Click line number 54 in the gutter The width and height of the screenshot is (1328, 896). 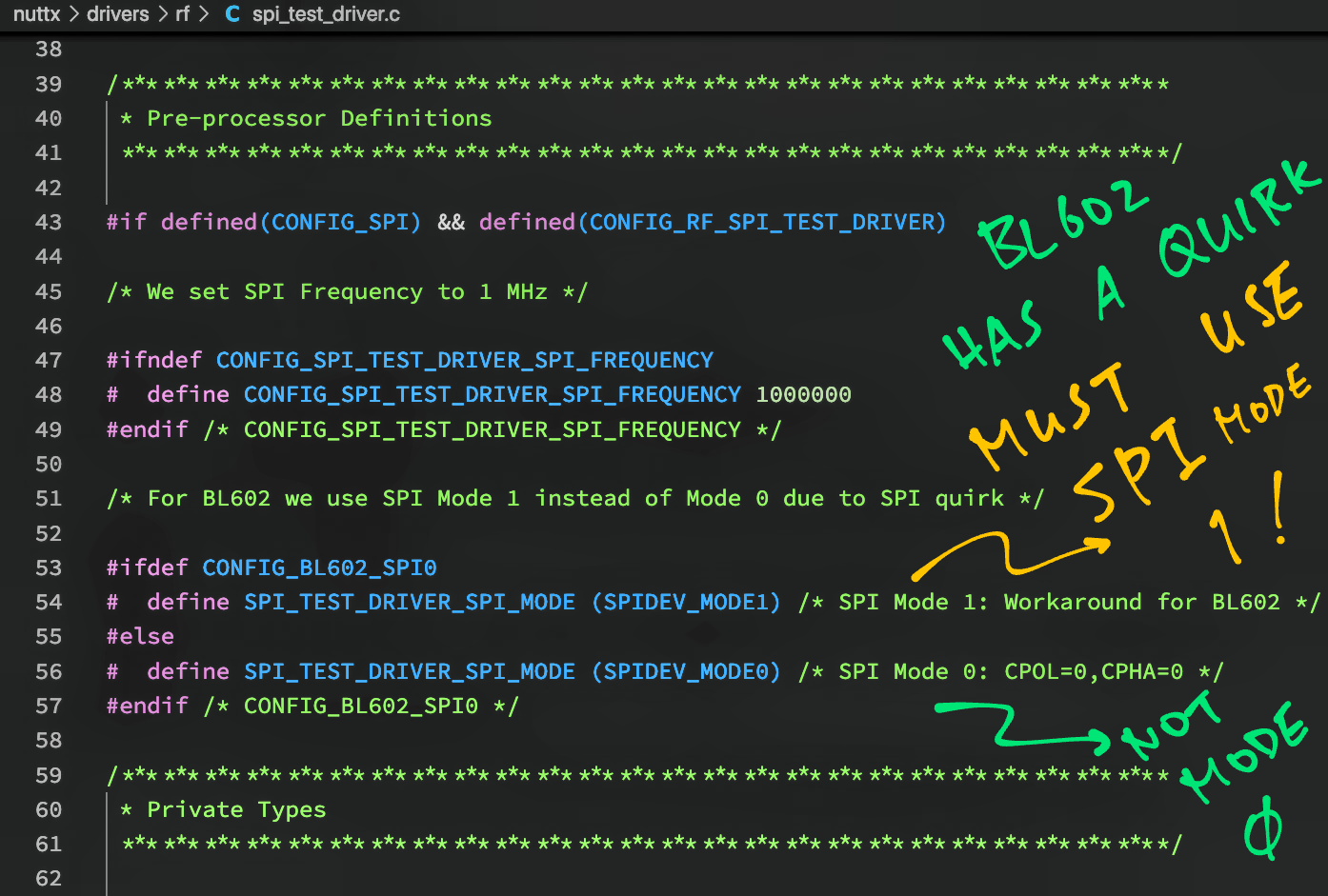tap(49, 602)
